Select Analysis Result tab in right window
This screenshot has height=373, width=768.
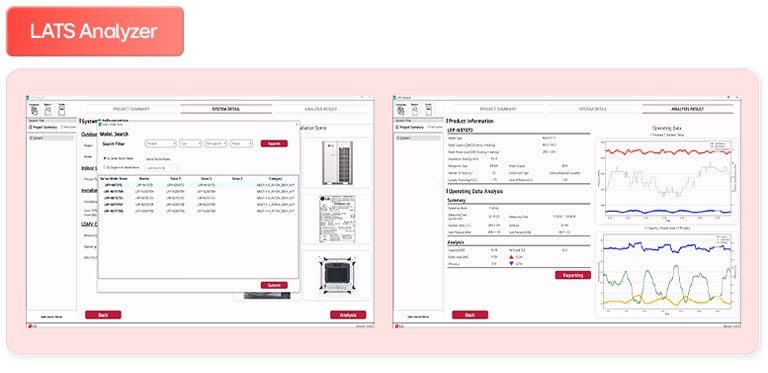688,109
